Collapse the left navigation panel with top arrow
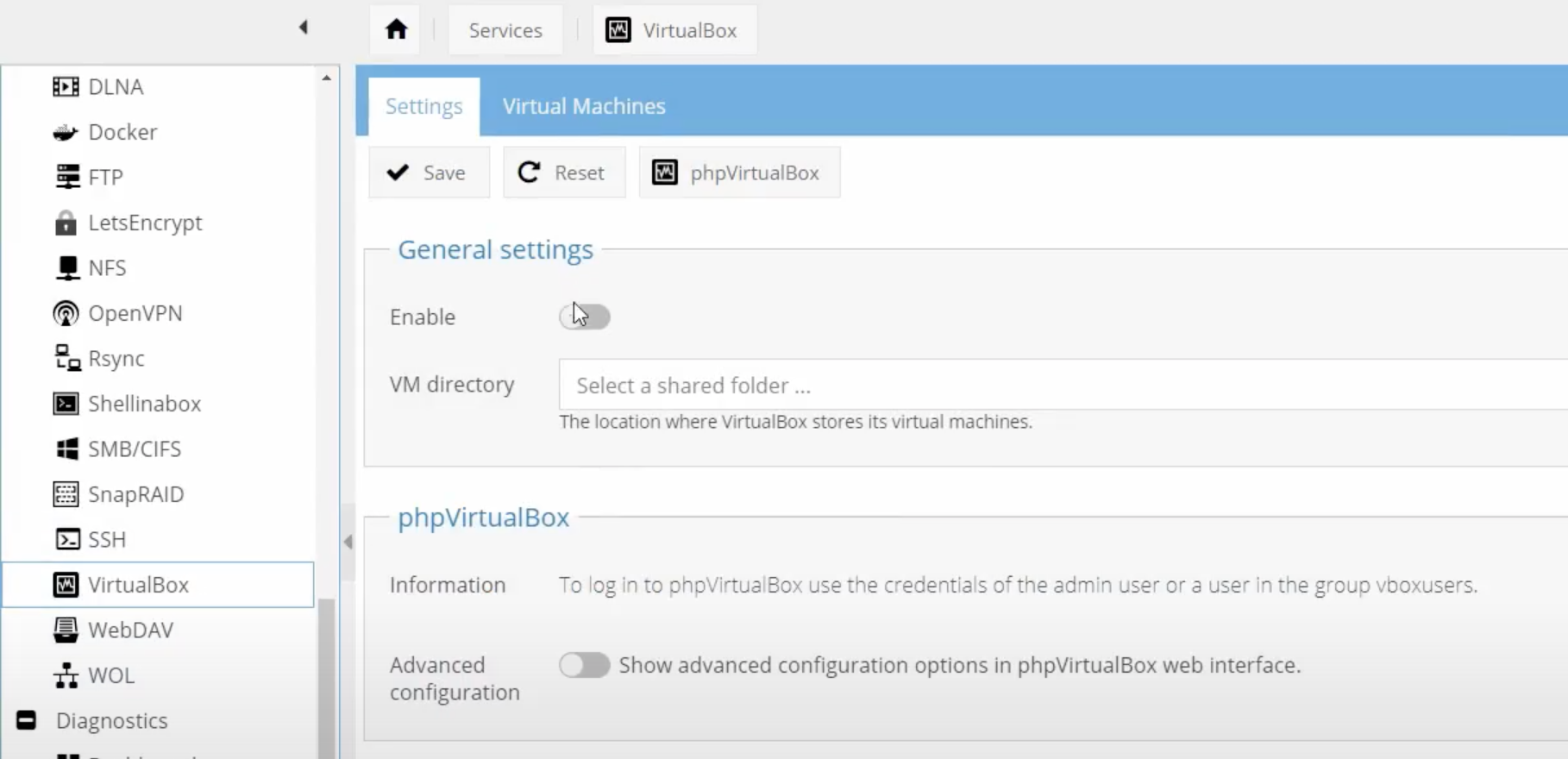Screen dimensions: 1568x759 [x=303, y=28]
